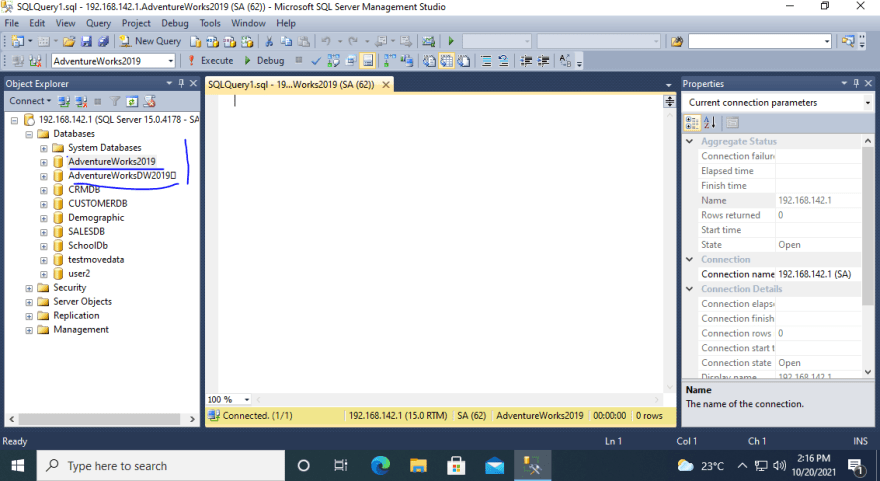
Task: Click the Undo arrow icon
Action: pos(325,41)
